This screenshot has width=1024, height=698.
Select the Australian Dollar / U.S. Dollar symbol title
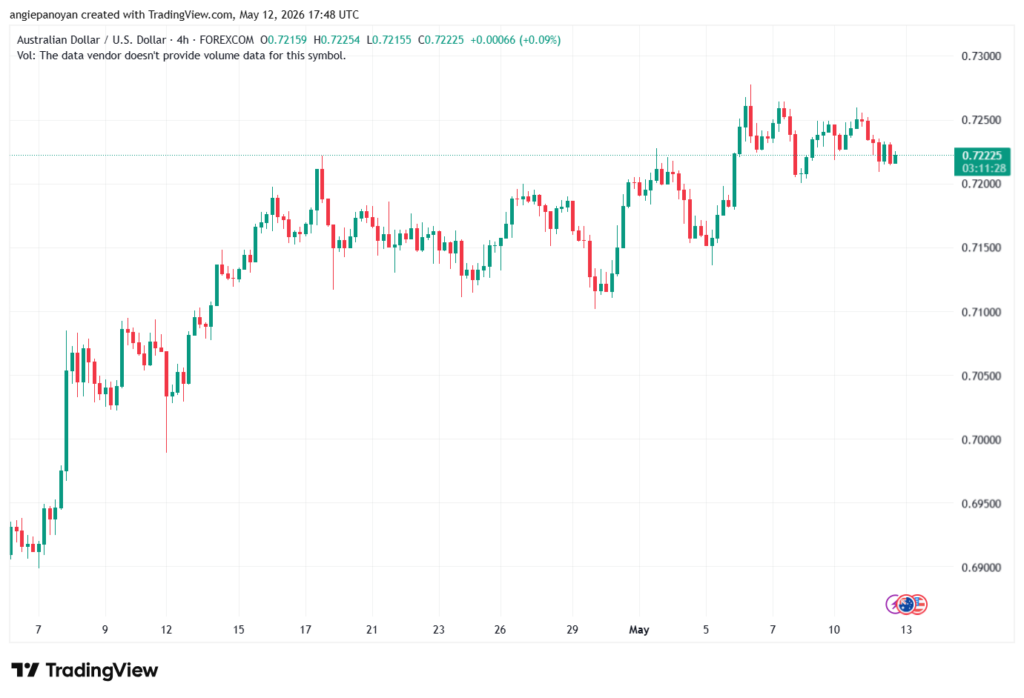91,40
